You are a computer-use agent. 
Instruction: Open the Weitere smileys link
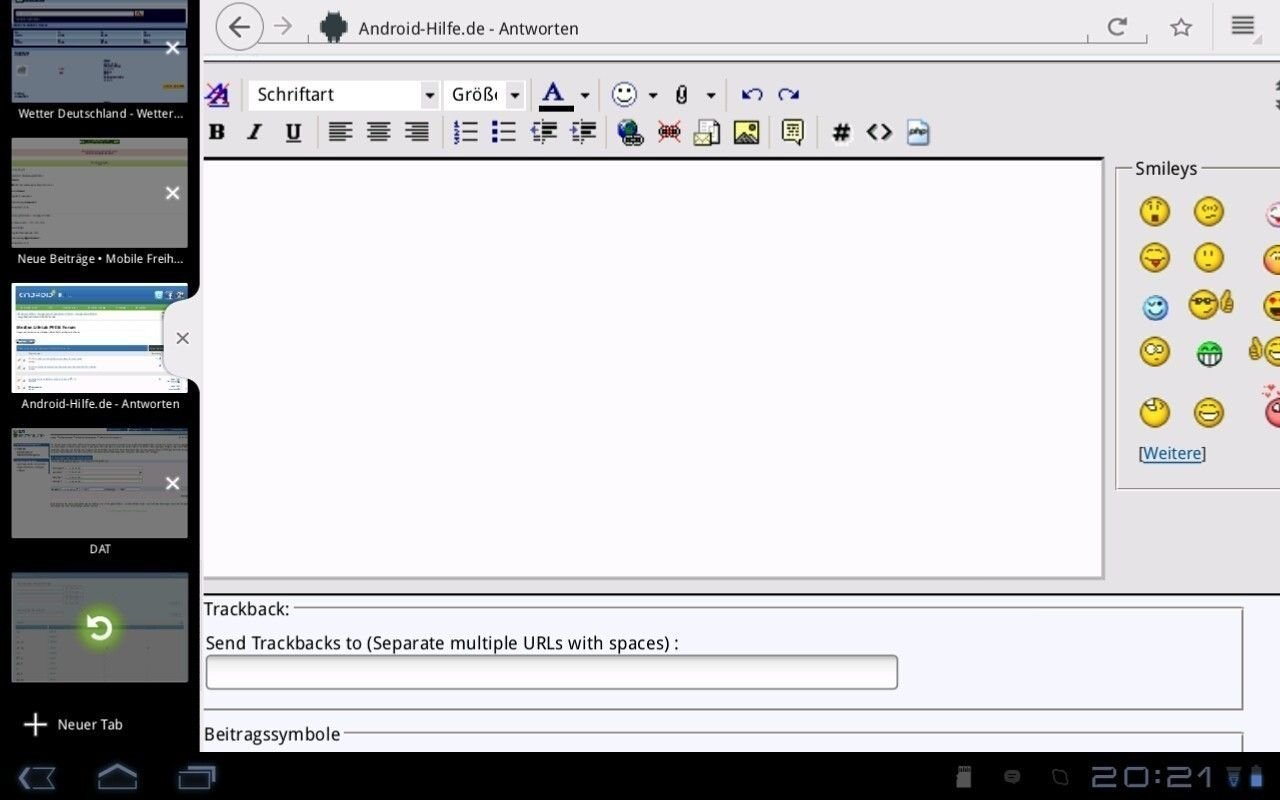point(1172,453)
